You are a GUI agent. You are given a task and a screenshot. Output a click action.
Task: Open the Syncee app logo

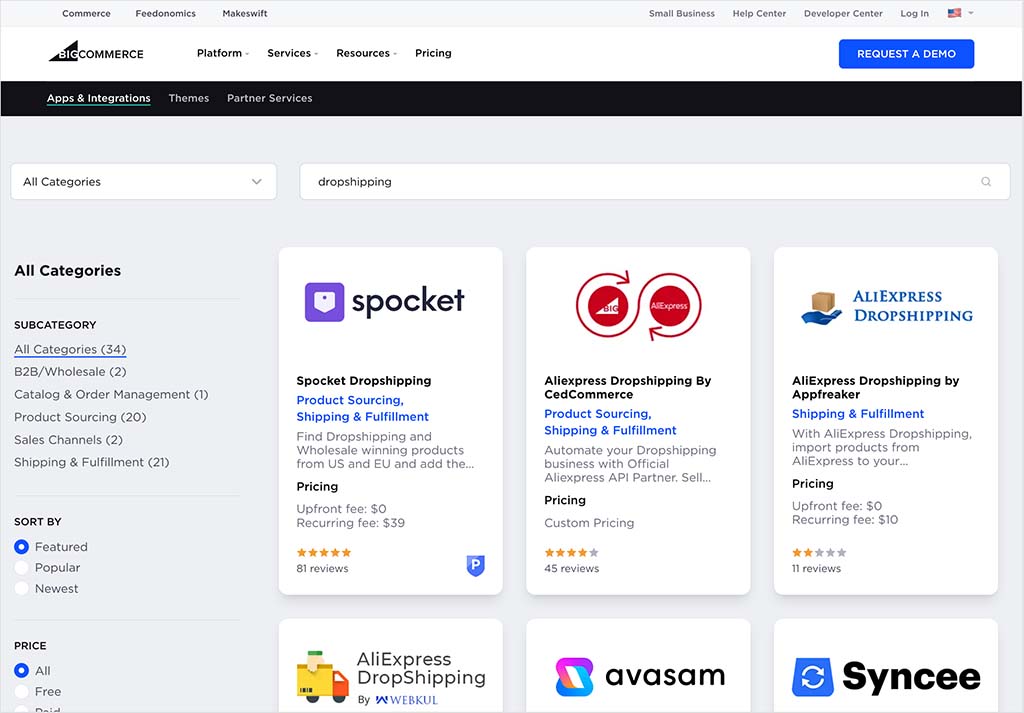pyautogui.click(x=886, y=676)
